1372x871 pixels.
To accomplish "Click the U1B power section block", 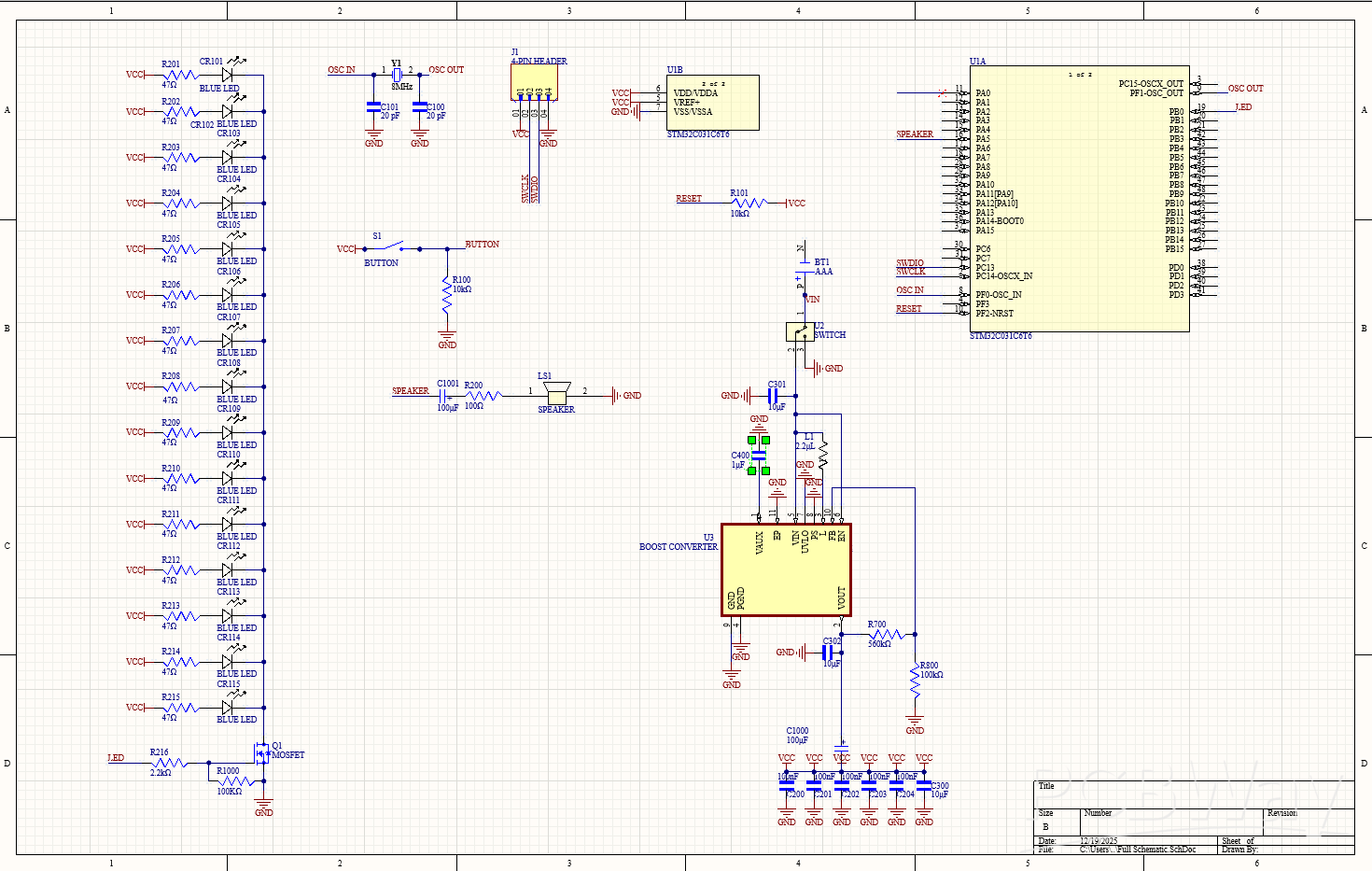I will coord(712,103).
